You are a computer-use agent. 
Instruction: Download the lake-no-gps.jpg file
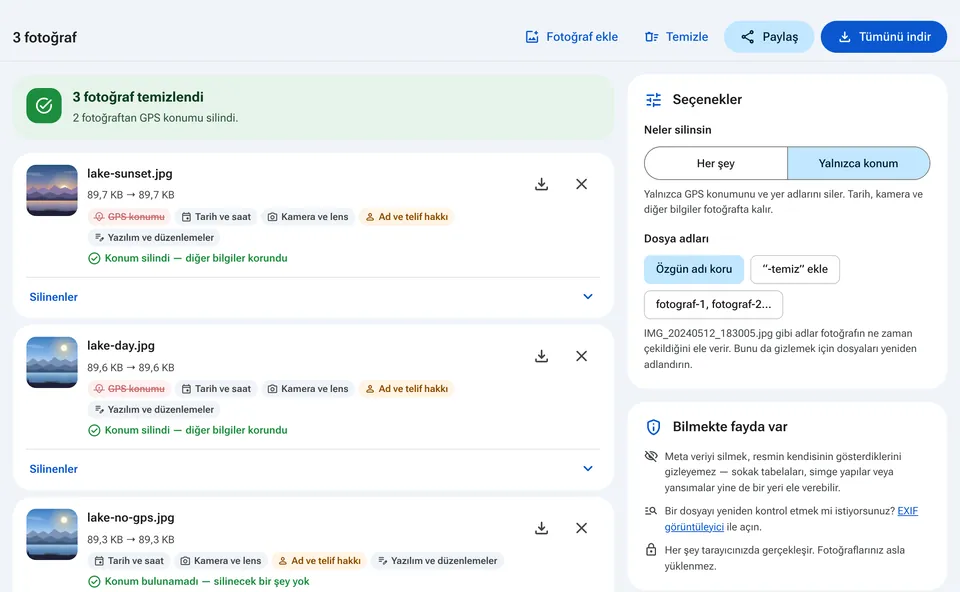[x=541, y=528]
